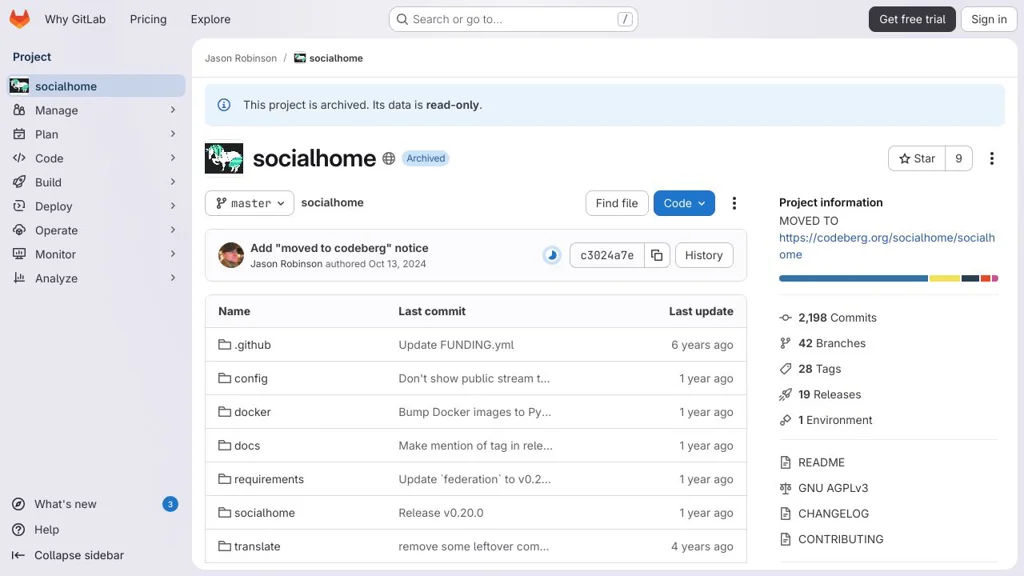Image resolution: width=1024 pixels, height=576 pixels.
Task: Expand the Deploy sidebar section
Action: click(x=94, y=206)
